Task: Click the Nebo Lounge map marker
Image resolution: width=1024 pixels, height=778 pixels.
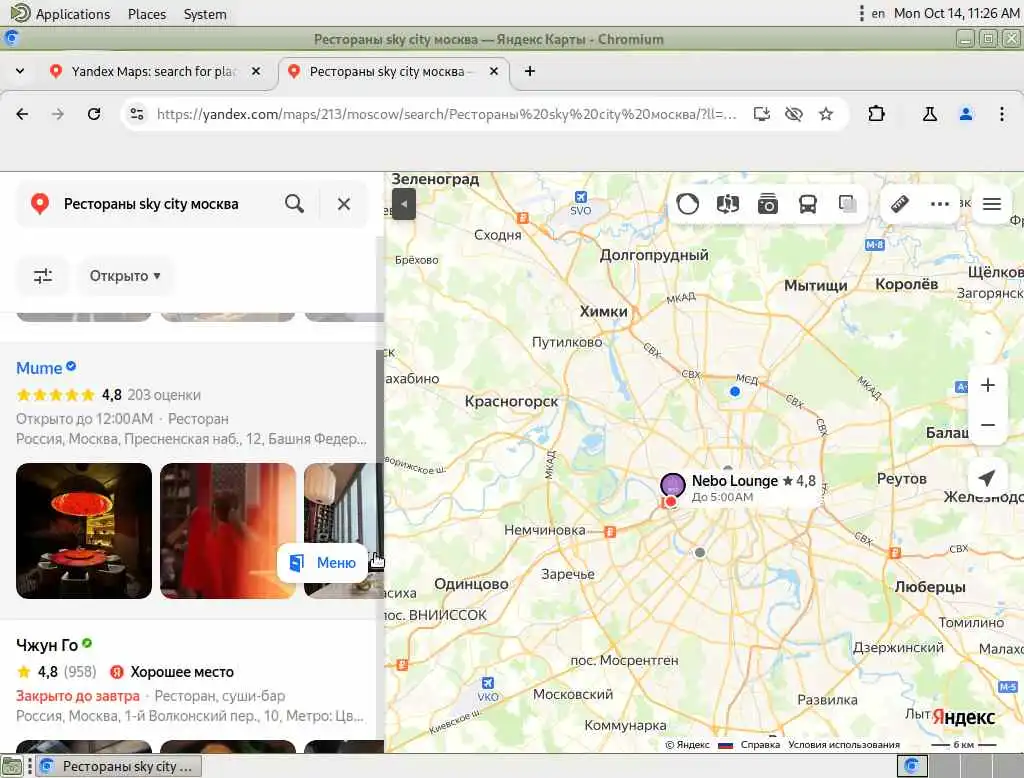Action: (672, 485)
